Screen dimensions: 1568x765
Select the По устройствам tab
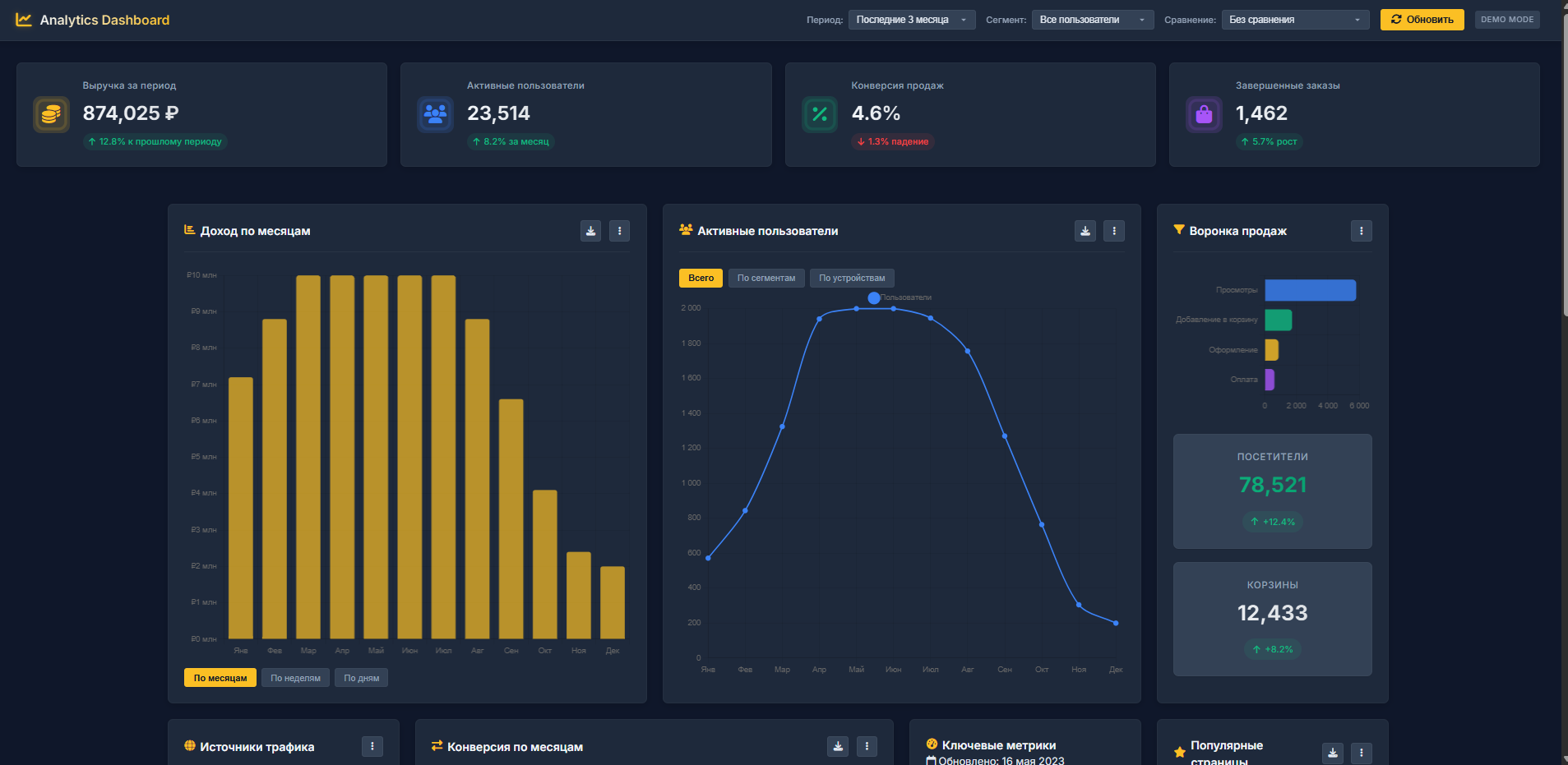[x=852, y=278]
